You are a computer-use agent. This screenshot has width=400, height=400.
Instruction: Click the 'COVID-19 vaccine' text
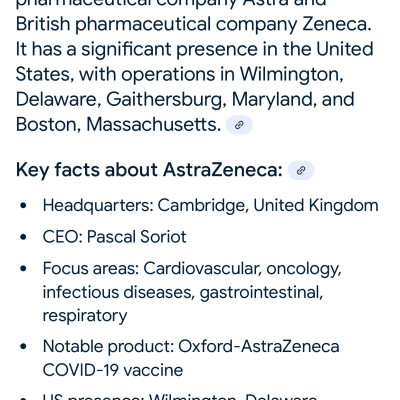(113, 370)
